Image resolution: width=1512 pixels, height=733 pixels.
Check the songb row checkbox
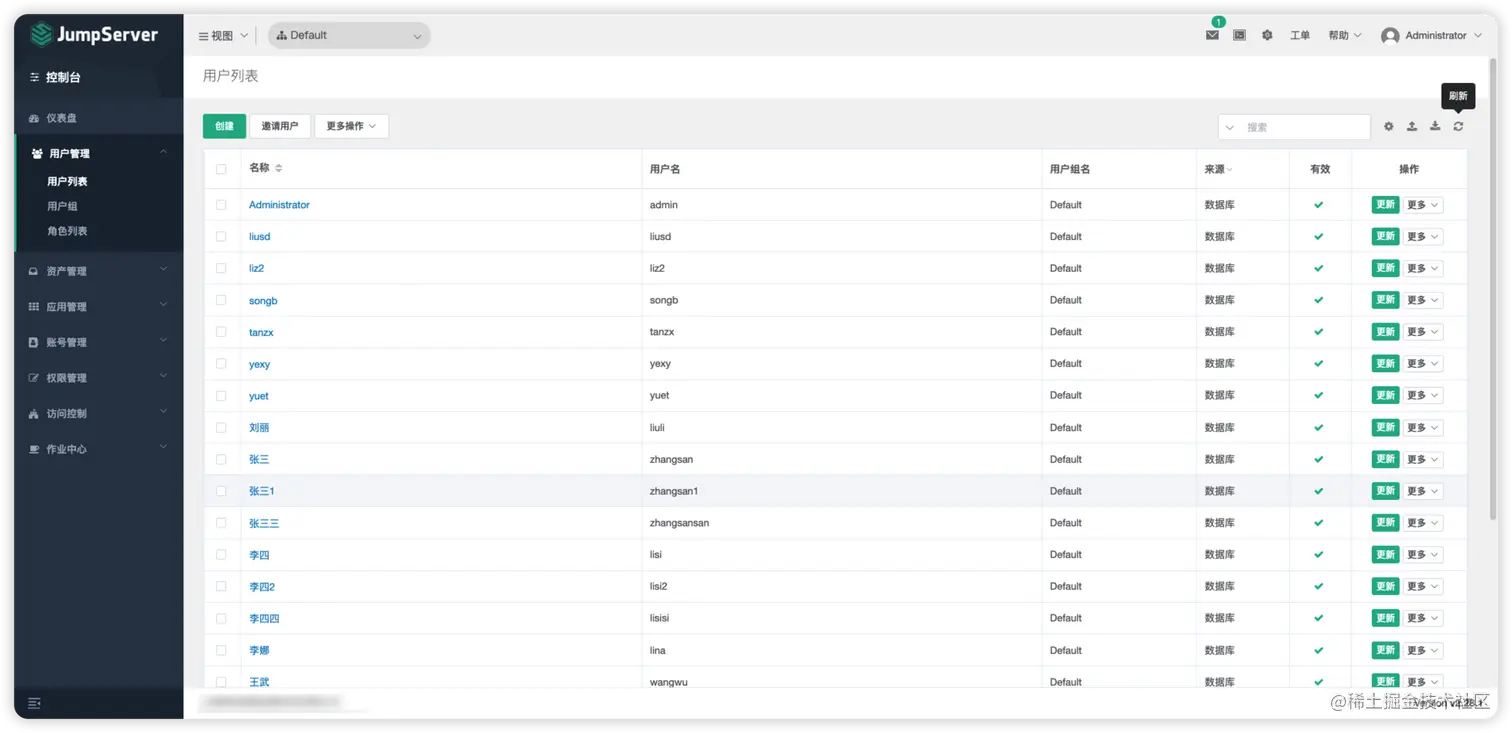point(221,300)
